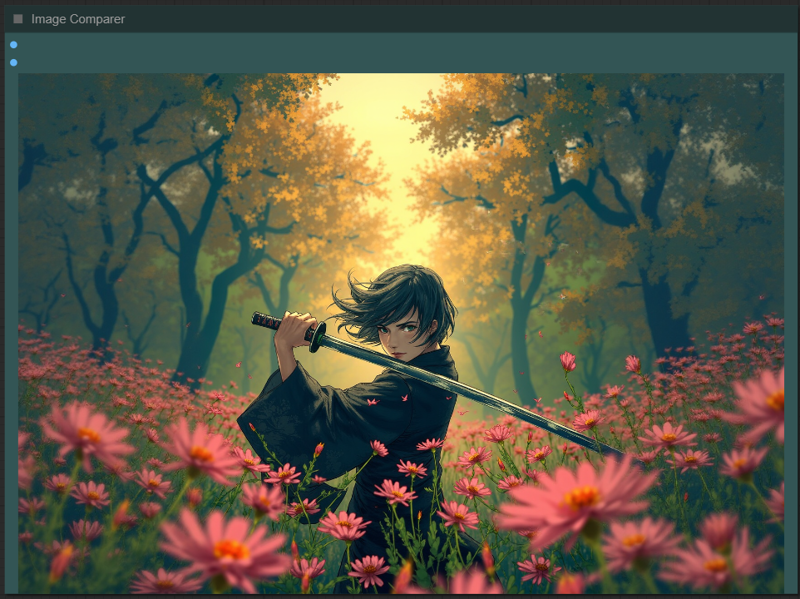Click the first blue input socket
Viewport: 800px width, 599px height.
(x=14, y=45)
